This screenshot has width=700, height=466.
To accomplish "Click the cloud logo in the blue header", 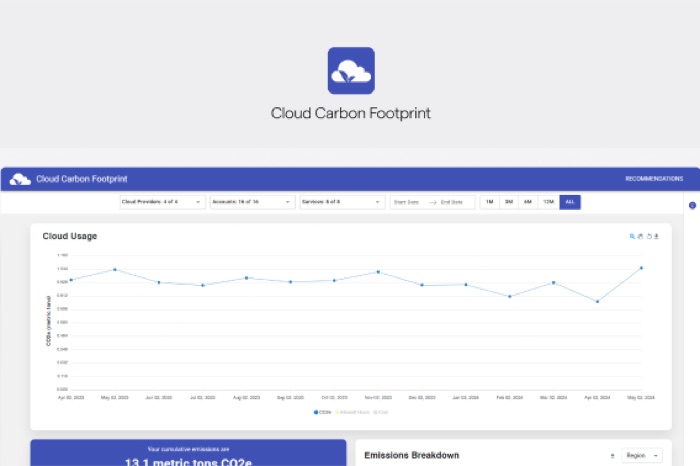I will (20, 179).
